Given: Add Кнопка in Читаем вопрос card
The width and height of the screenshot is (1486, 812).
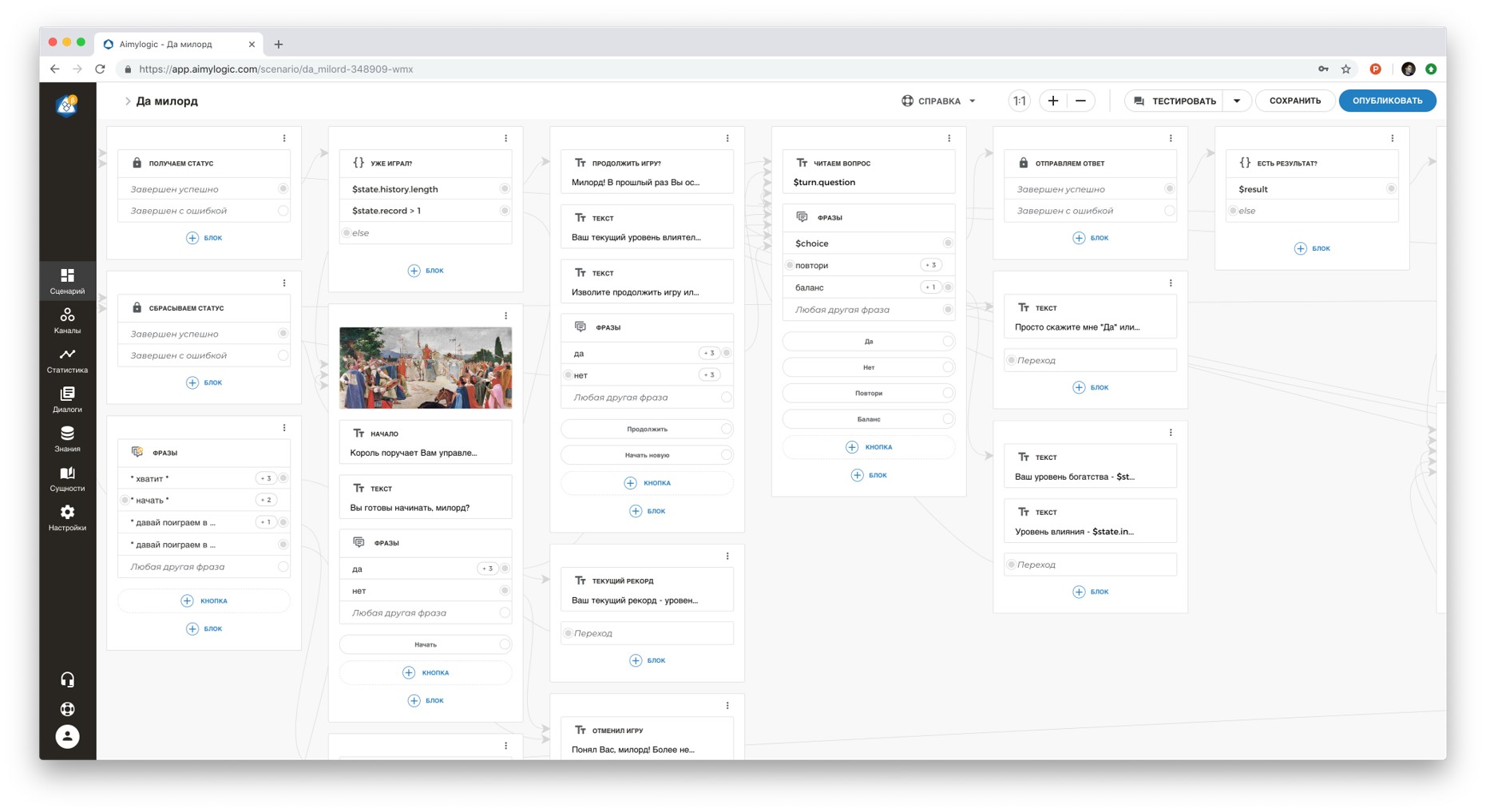Looking at the screenshot, I should (x=869, y=447).
